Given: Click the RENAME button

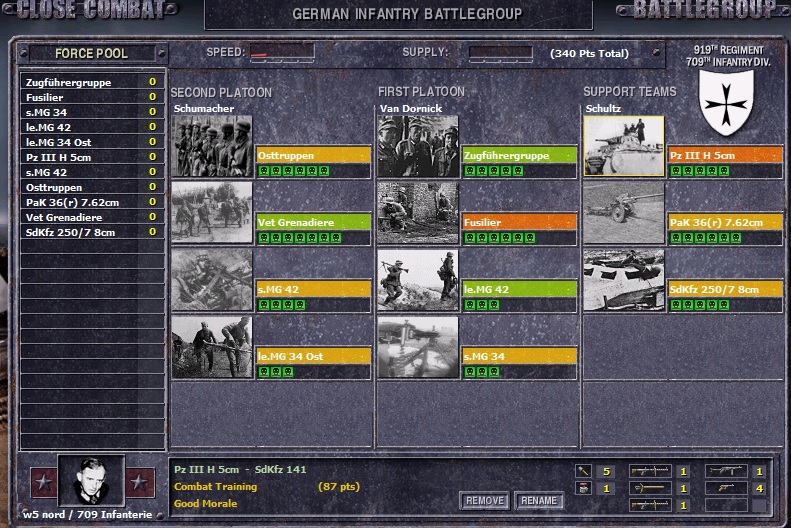Looking at the screenshot, I should pyautogui.click(x=539, y=501).
